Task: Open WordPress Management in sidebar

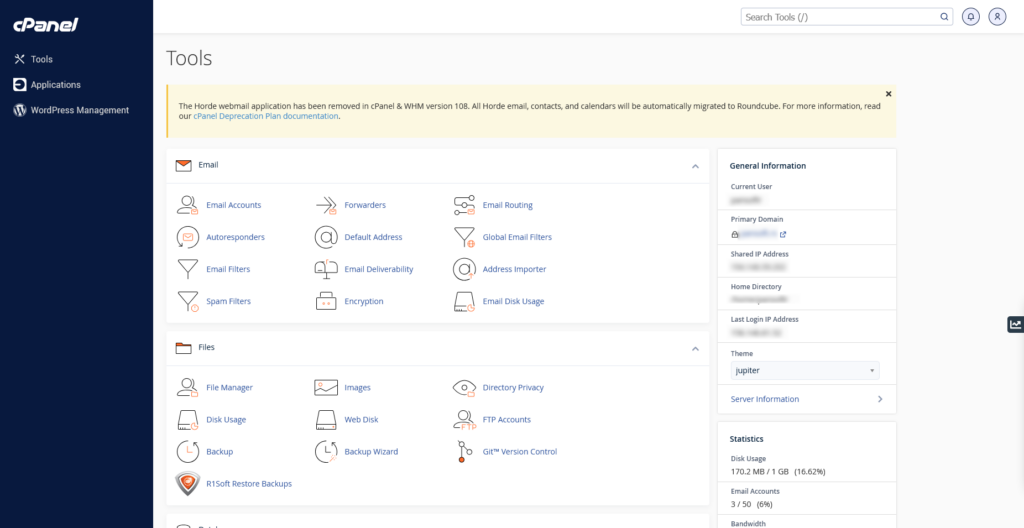Action: pos(79,110)
